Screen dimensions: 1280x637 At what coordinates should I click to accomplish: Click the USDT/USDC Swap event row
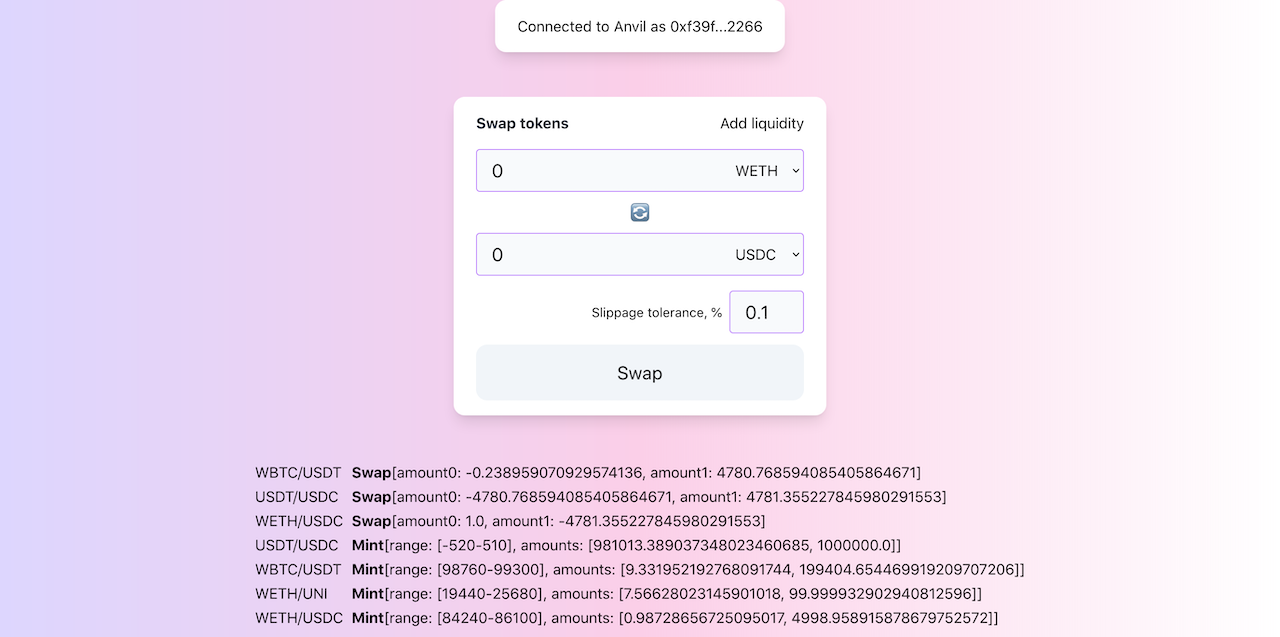pyautogui.click(x=601, y=497)
